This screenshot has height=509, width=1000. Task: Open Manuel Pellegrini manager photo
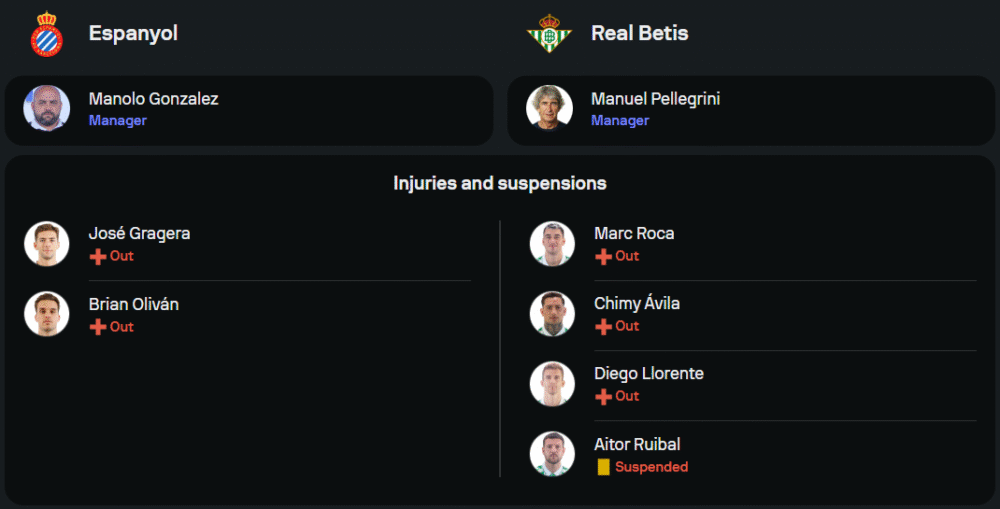[549, 108]
